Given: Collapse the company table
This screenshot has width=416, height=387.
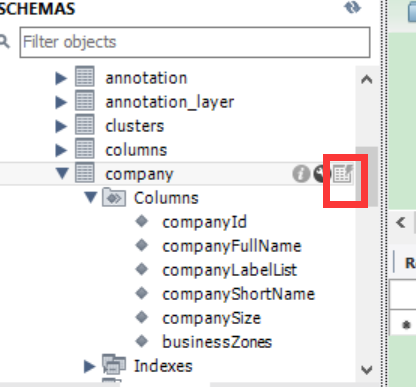Looking at the screenshot, I should (62, 174).
